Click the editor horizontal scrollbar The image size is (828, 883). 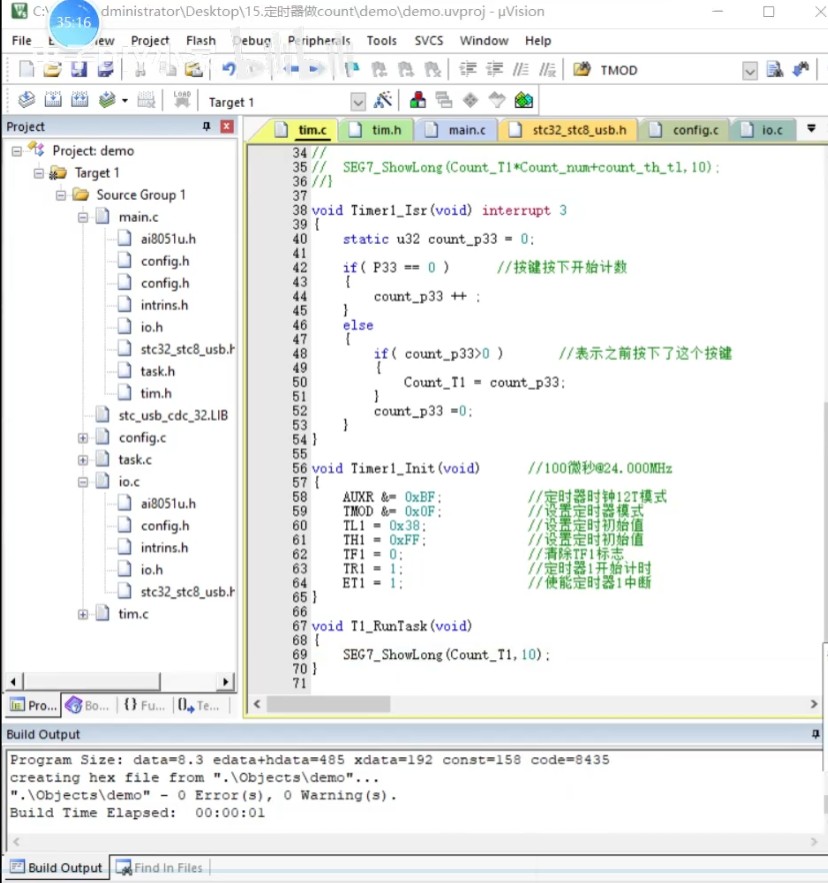coord(530,704)
